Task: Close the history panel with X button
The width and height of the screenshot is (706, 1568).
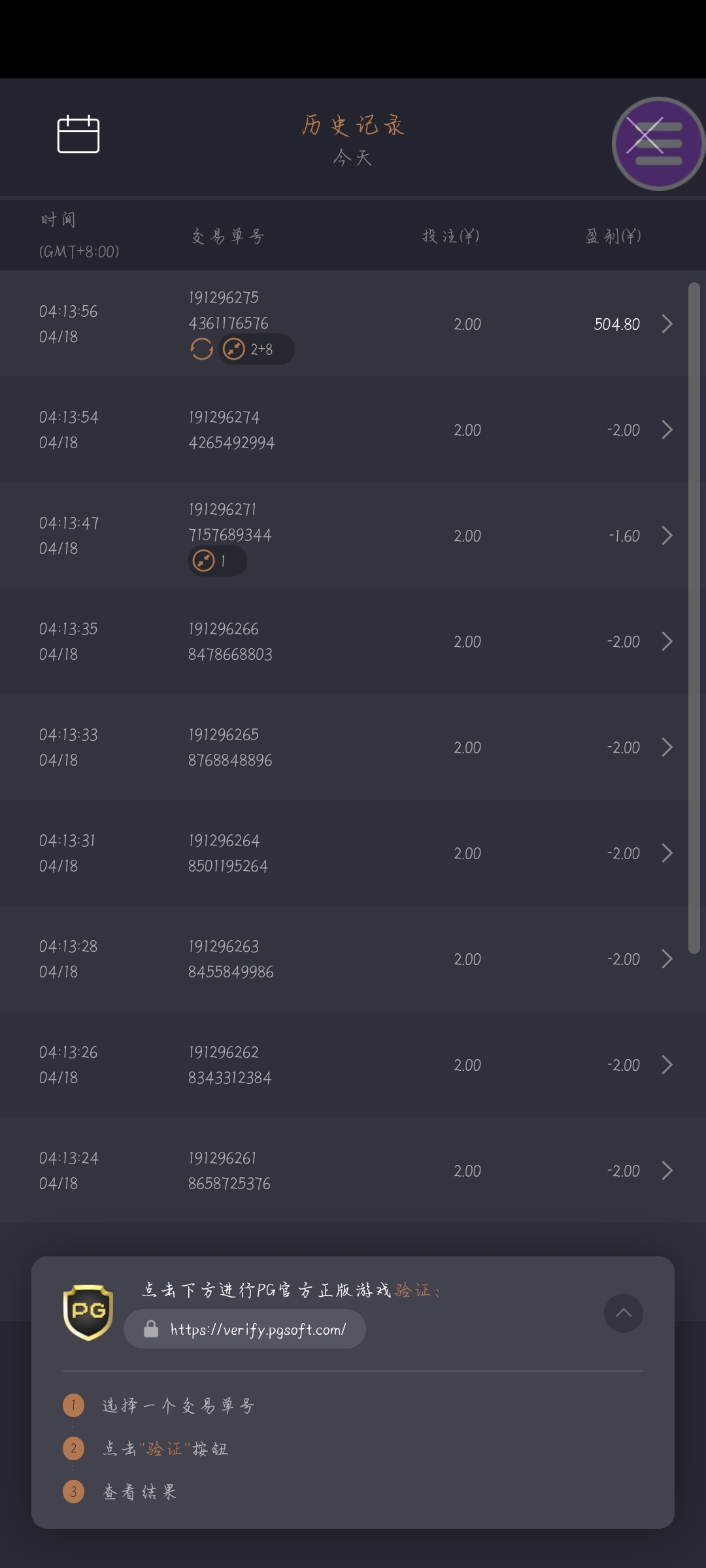Action: pyautogui.click(x=645, y=136)
